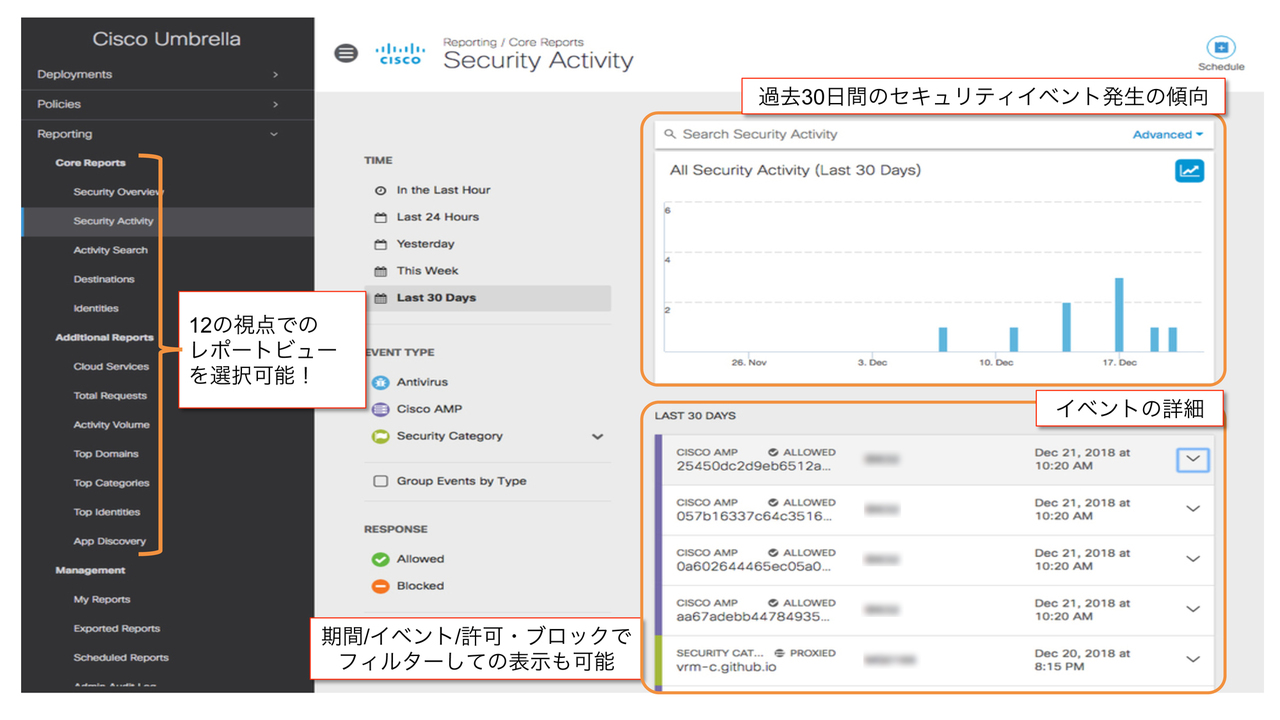This screenshot has width=1280, height=720.
Task: Click calendar icon beside Last 24 Hours
Action: pos(380,217)
